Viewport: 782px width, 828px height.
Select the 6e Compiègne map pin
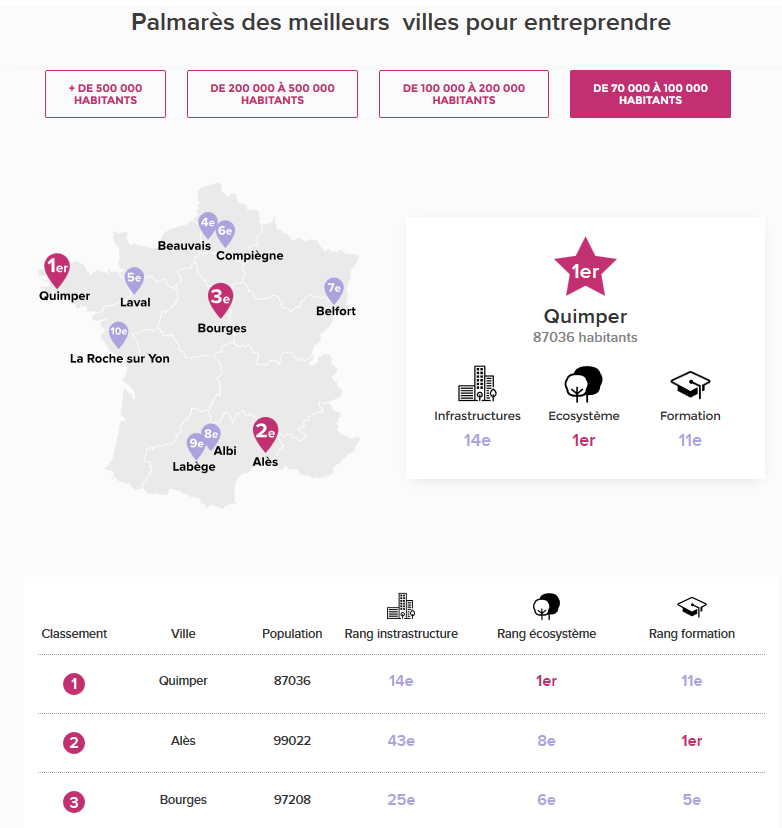(x=226, y=233)
